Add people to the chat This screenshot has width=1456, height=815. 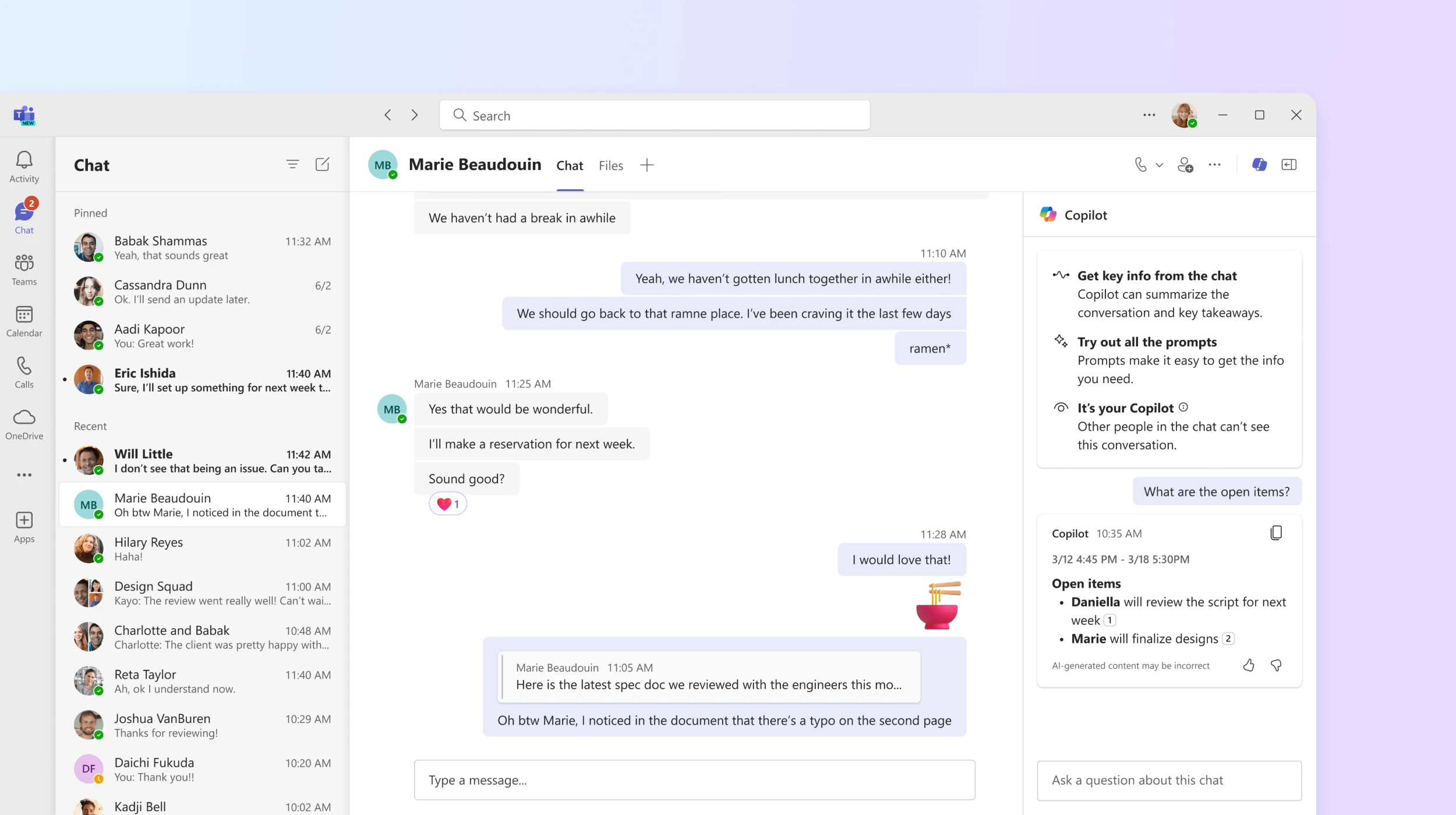(x=1185, y=165)
